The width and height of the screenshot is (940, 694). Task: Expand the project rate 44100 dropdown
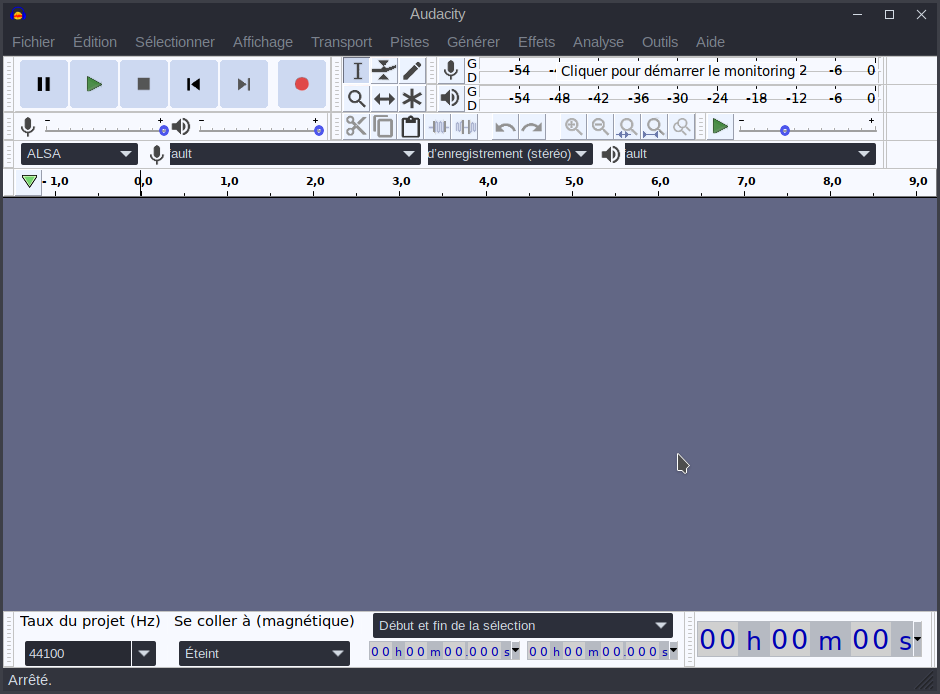(x=144, y=653)
